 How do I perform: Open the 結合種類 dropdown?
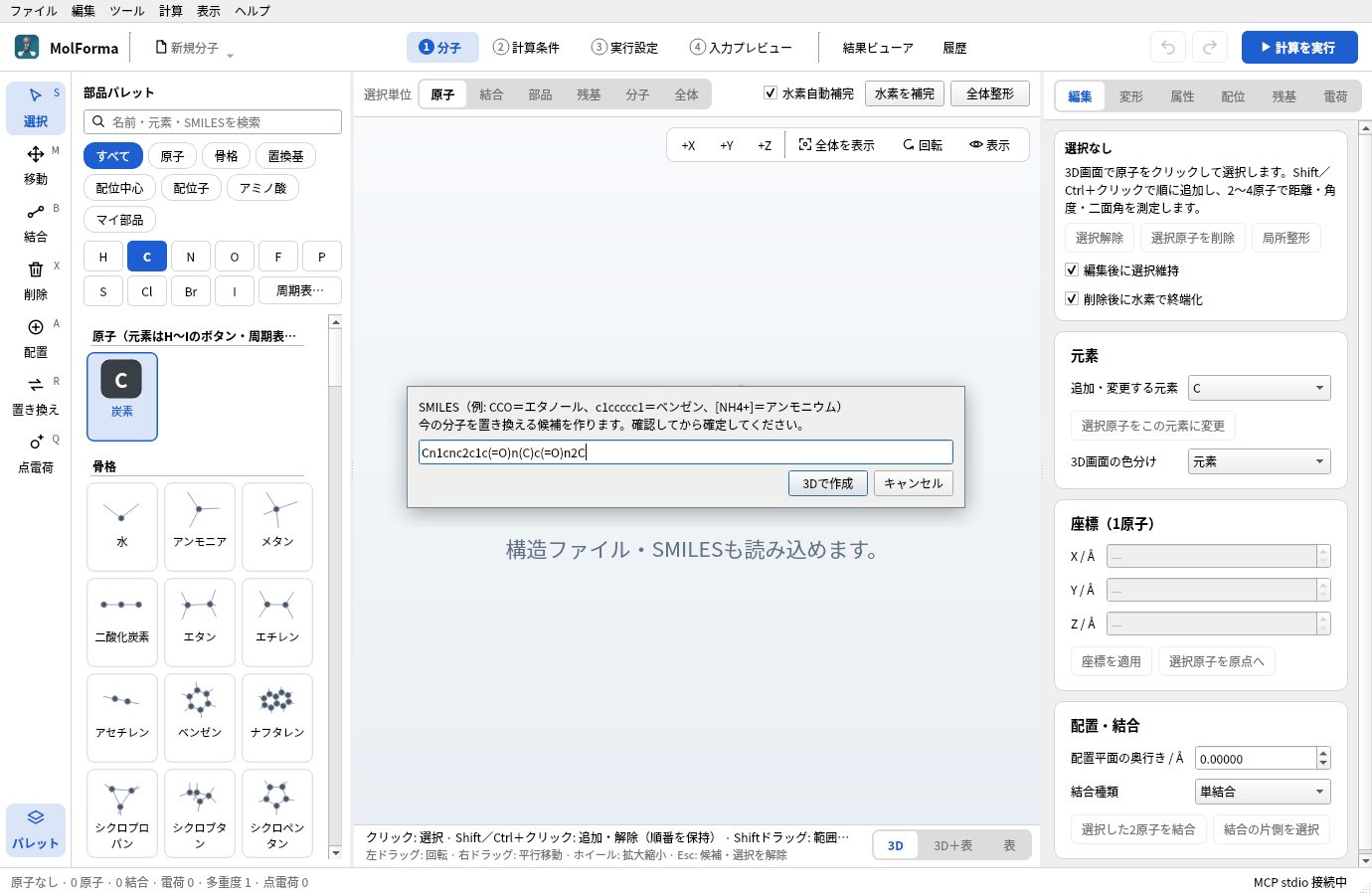tap(1263, 792)
